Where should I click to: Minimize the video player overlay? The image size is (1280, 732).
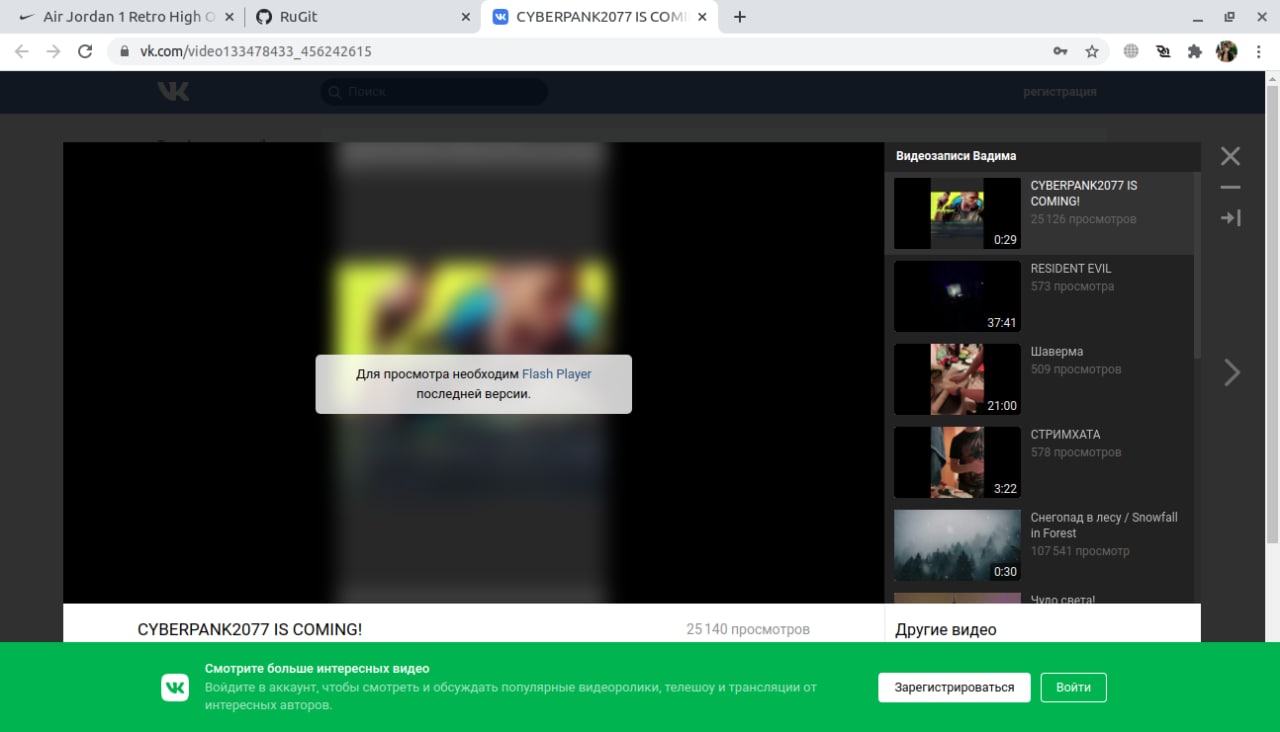(1230, 187)
